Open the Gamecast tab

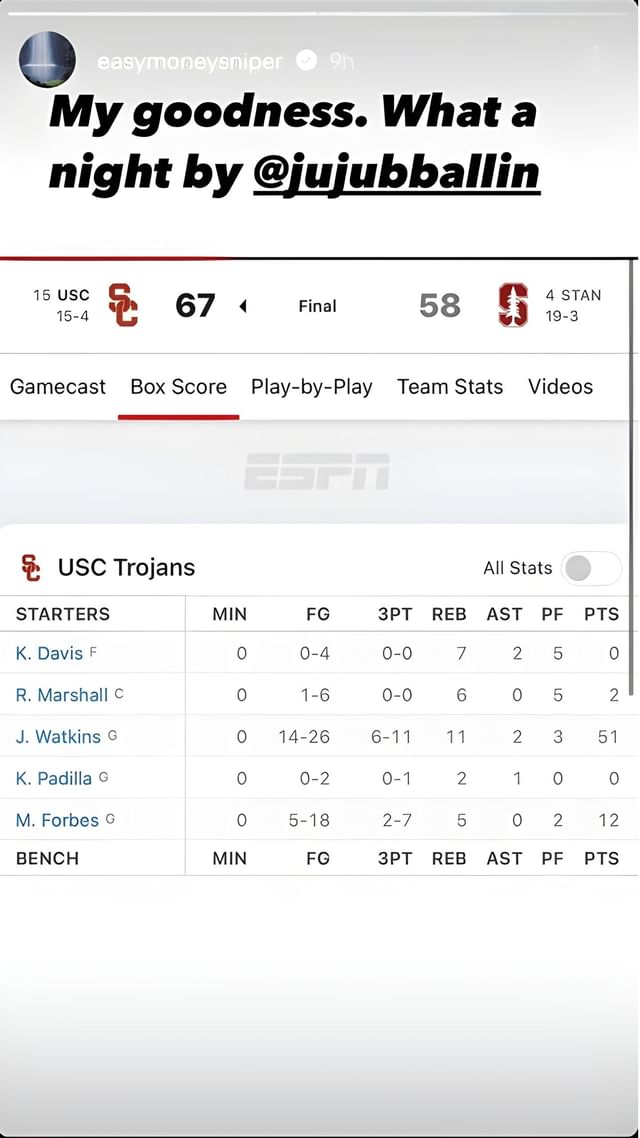coord(58,387)
